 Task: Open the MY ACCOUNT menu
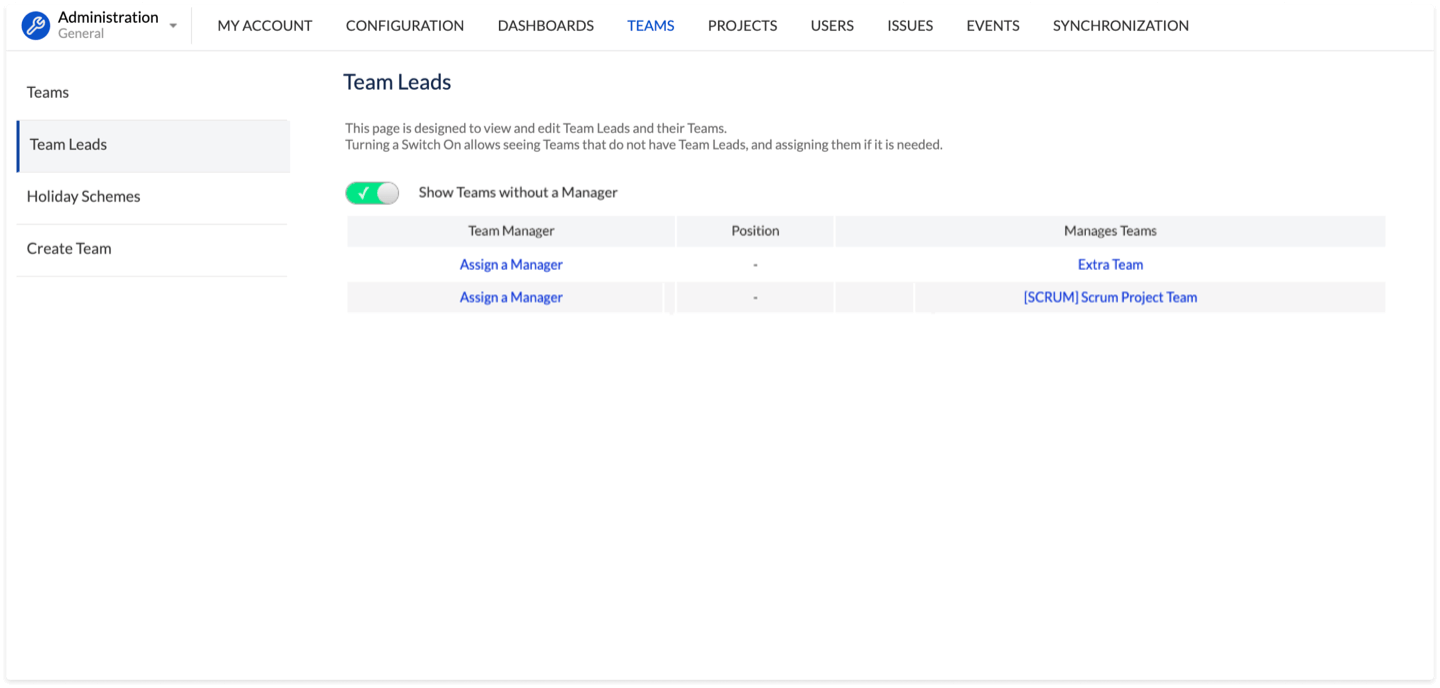pos(265,26)
